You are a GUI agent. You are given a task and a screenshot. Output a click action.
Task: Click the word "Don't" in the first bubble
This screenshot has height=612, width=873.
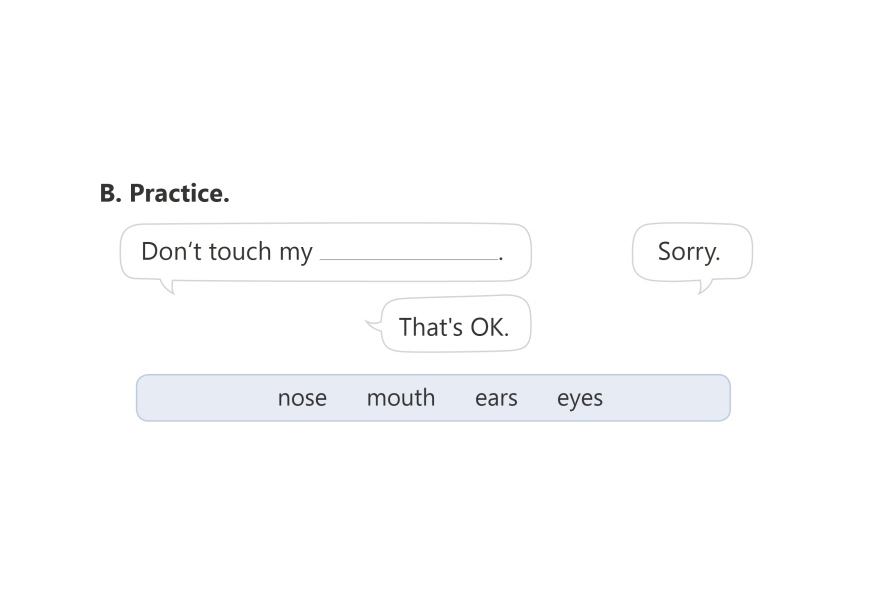pos(171,252)
